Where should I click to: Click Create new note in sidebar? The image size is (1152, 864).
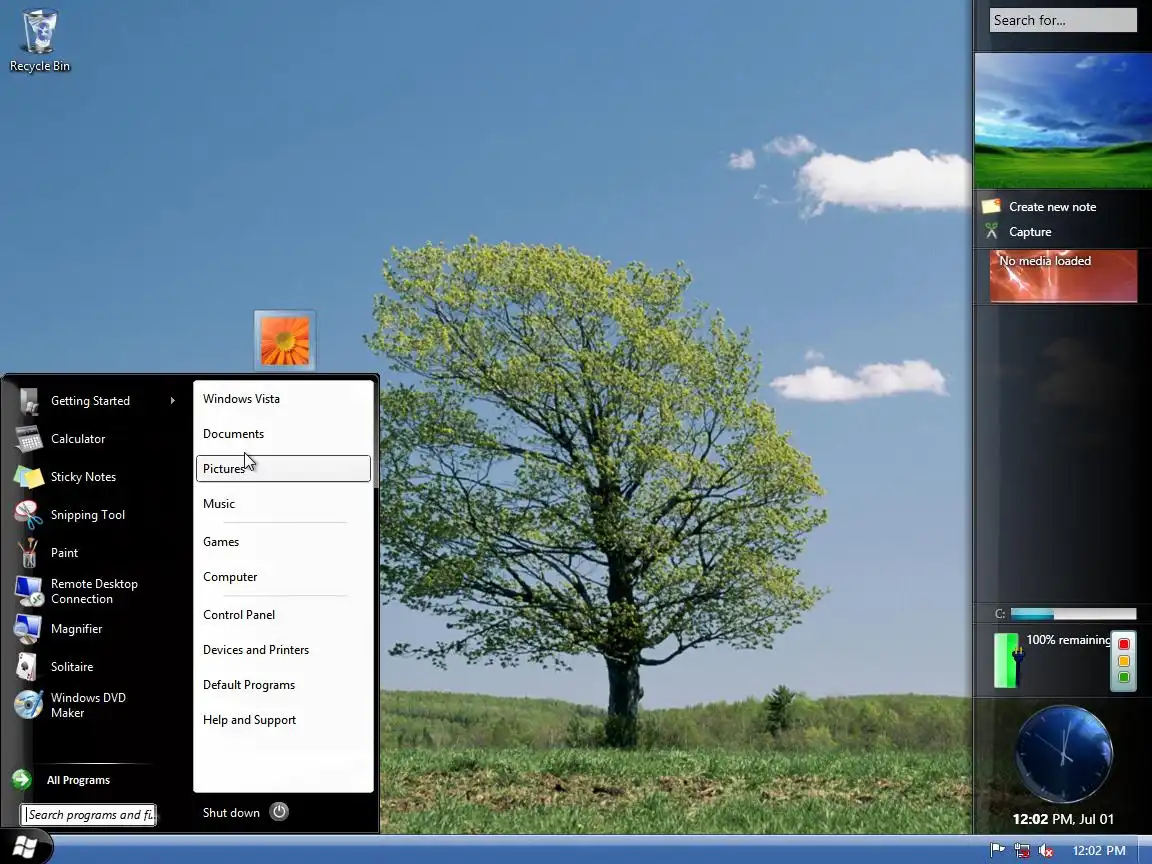point(1052,207)
